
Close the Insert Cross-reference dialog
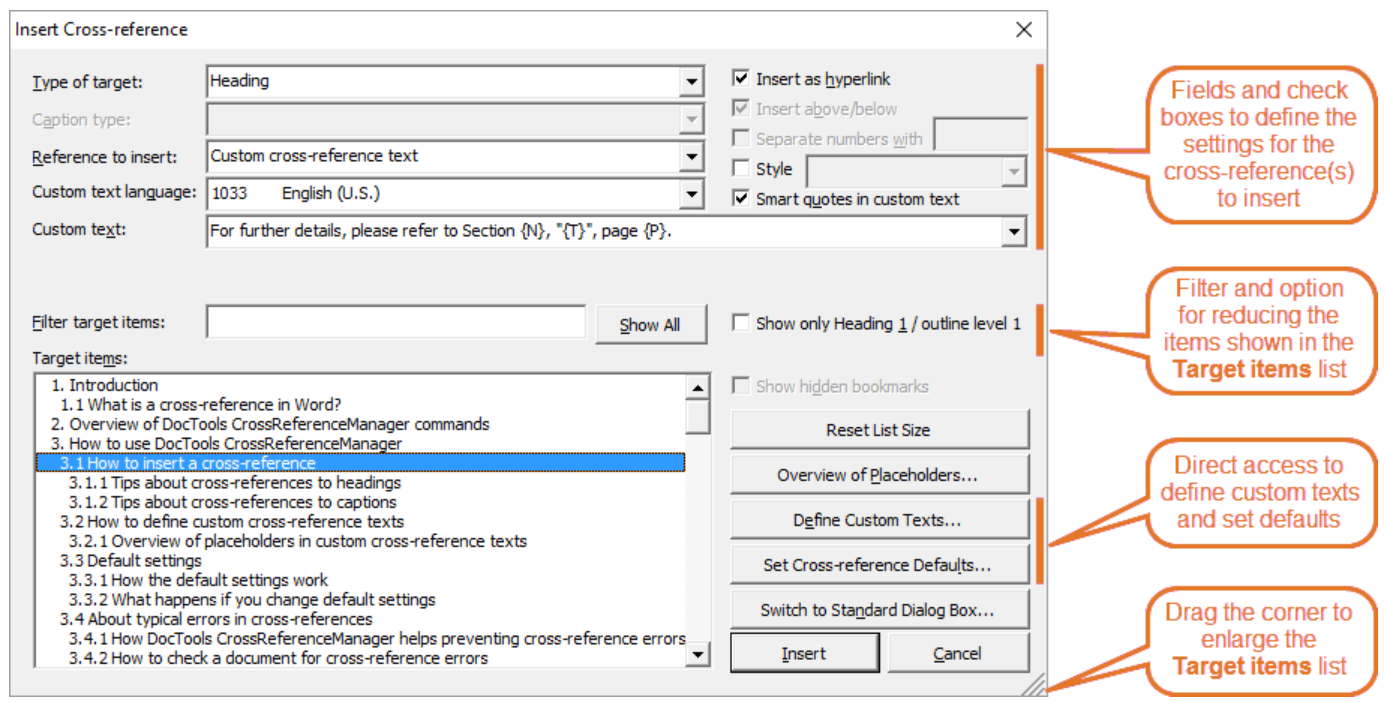click(1023, 30)
